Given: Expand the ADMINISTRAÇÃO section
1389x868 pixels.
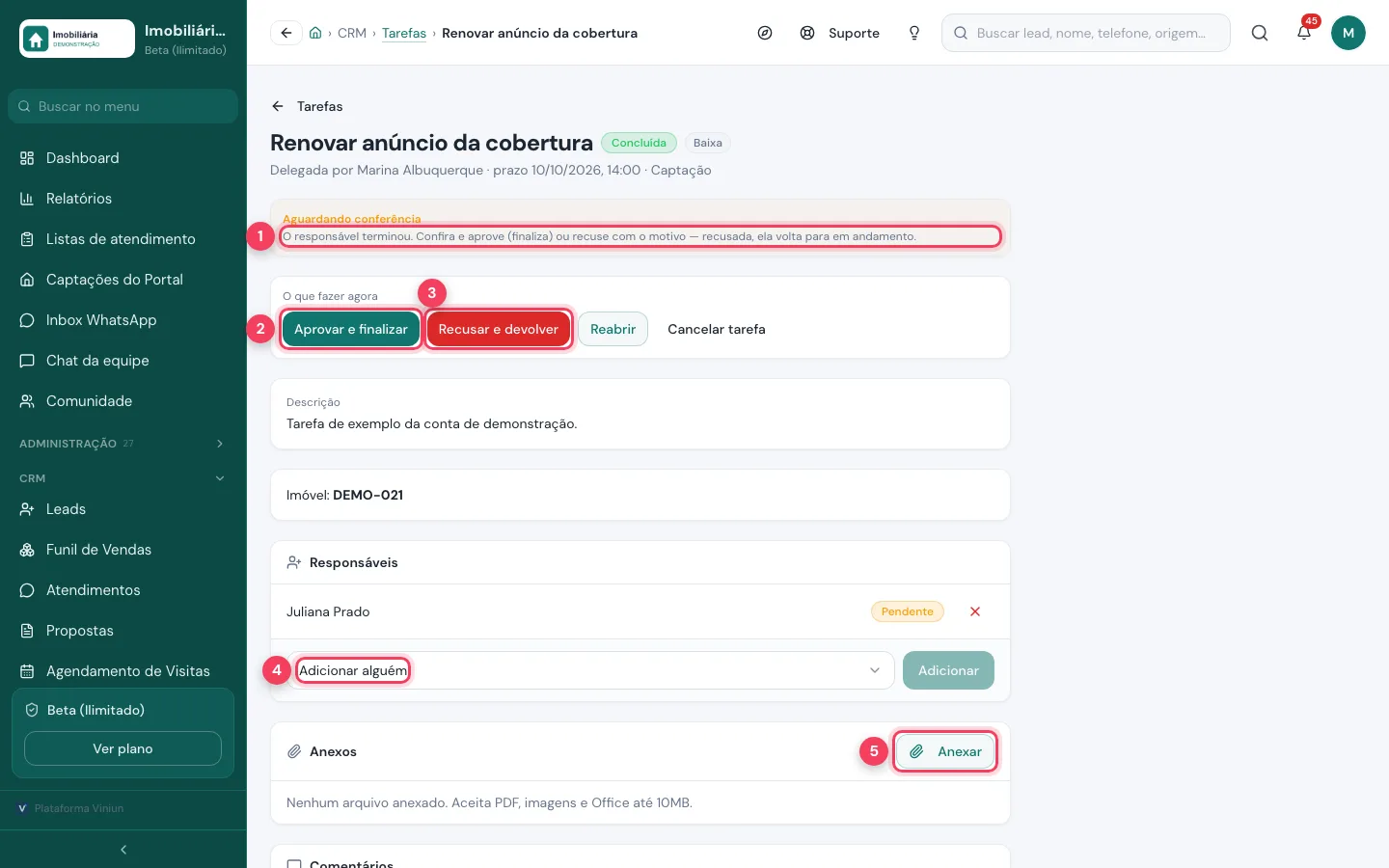Looking at the screenshot, I should pyautogui.click(x=123, y=444).
